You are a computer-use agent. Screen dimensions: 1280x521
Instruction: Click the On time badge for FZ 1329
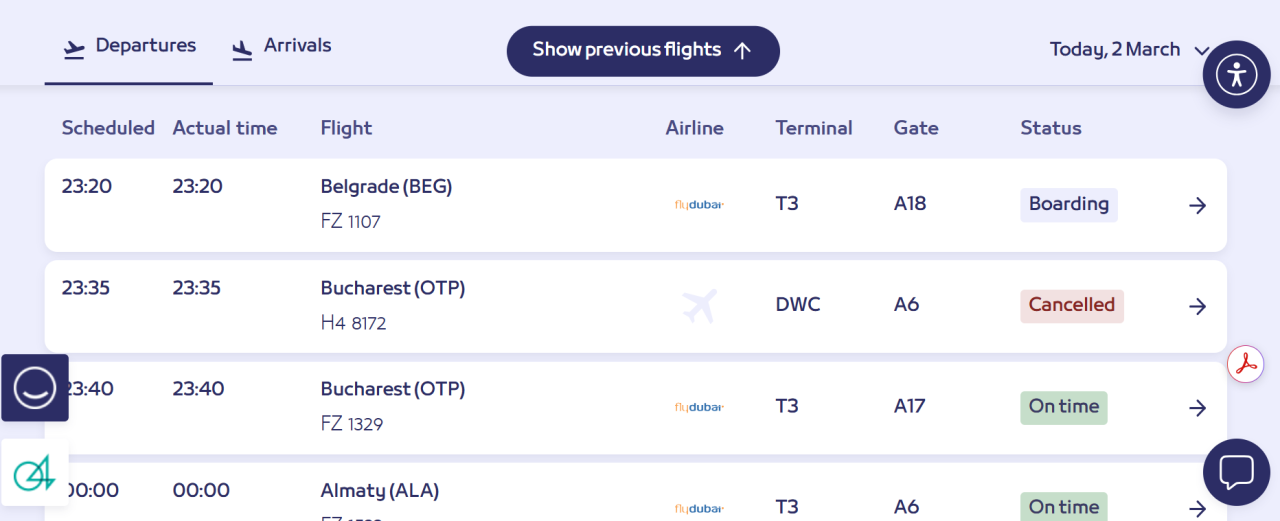[1063, 407]
